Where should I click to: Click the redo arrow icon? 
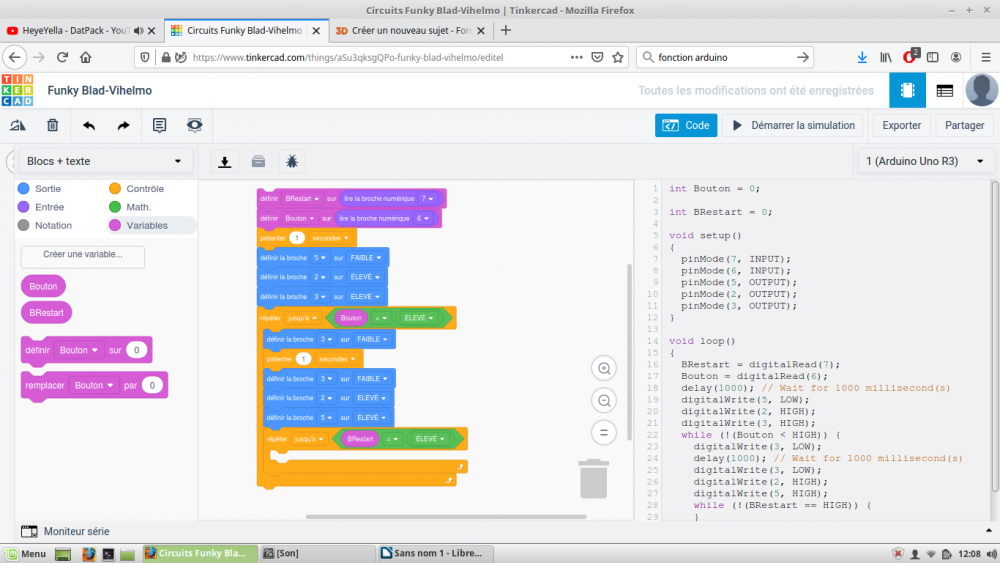tap(123, 125)
